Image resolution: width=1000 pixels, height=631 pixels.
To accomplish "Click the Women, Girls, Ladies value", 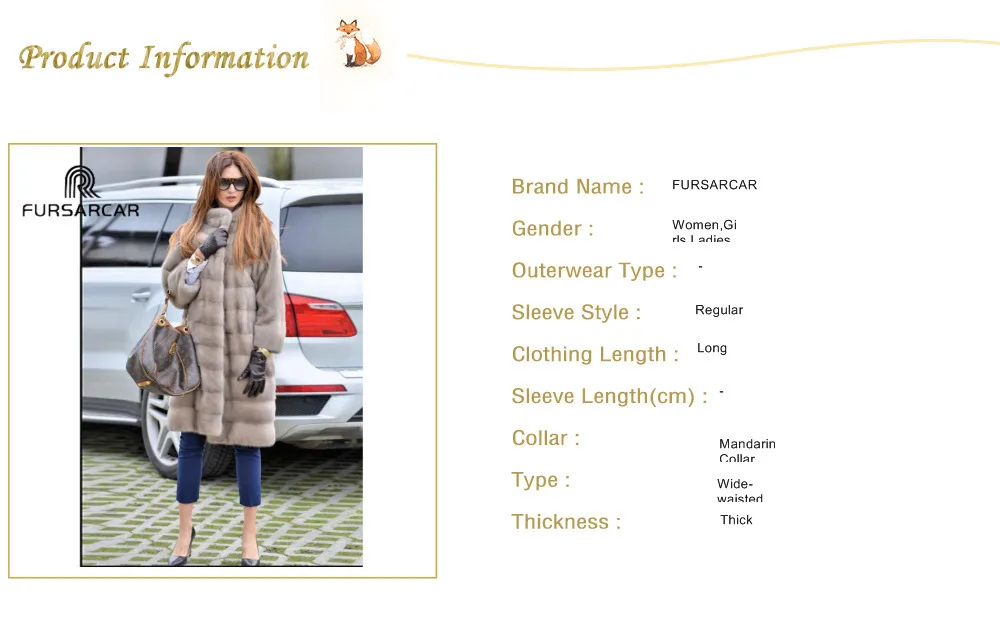I will click(x=704, y=231).
